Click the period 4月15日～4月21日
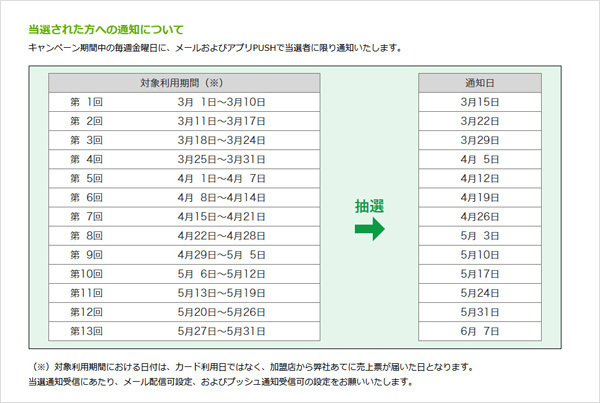The image size is (600, 403). pyautogui.click(x=222, y=217)
